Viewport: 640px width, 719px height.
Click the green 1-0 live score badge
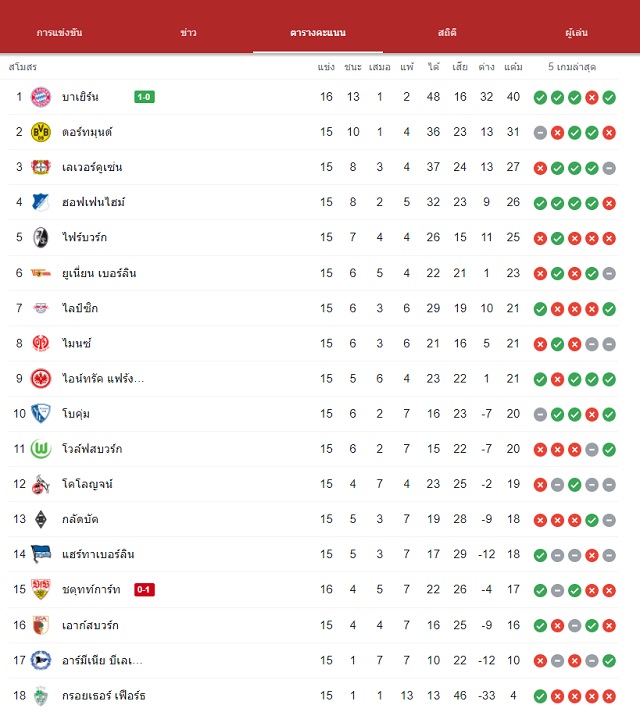144,97
